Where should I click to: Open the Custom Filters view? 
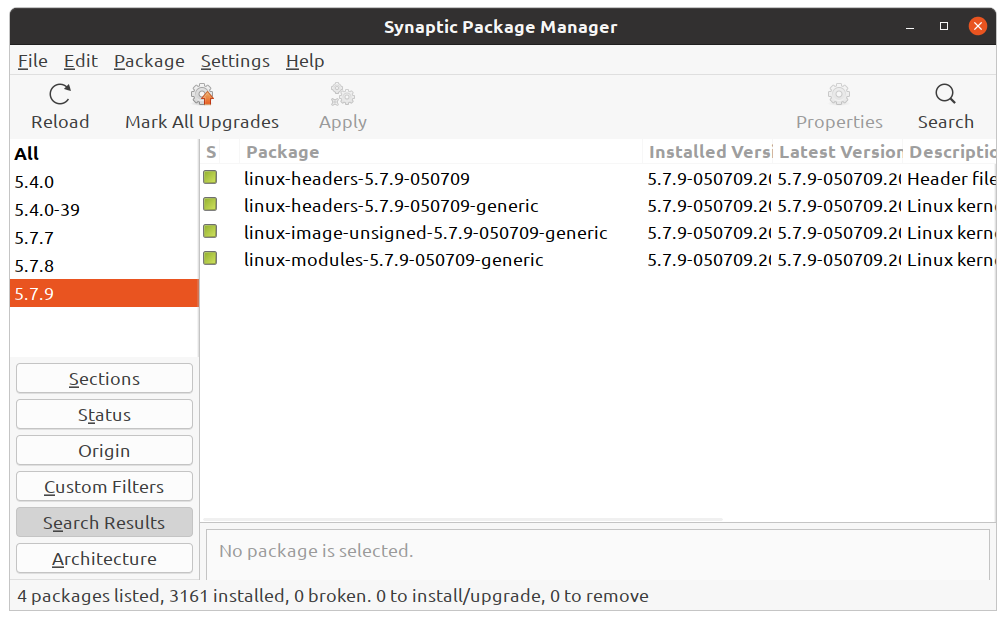click(105, 487)
